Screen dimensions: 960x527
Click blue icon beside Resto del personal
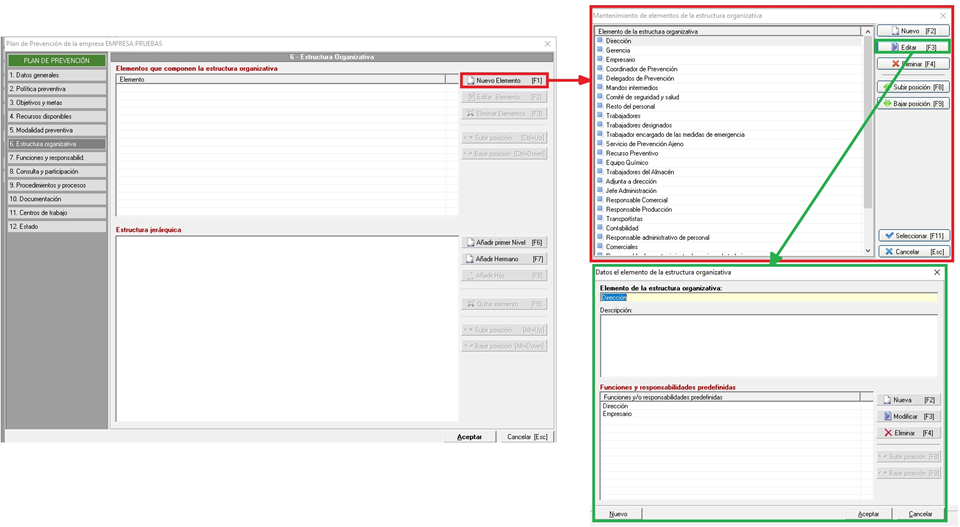(600, 106)
